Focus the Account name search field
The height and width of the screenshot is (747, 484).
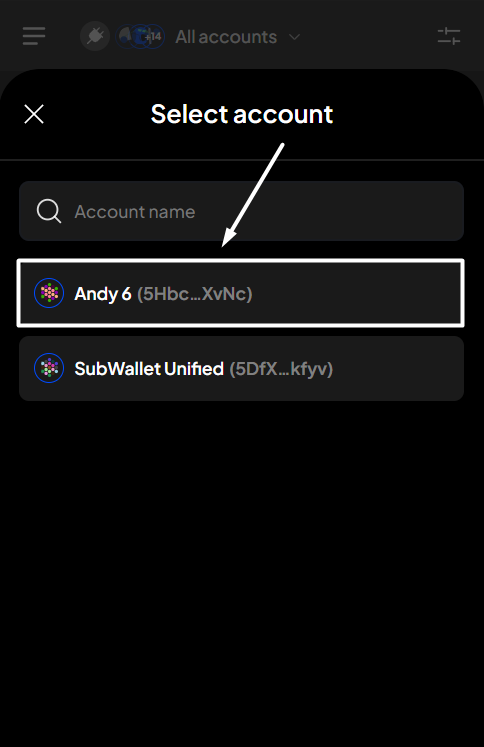241,211
